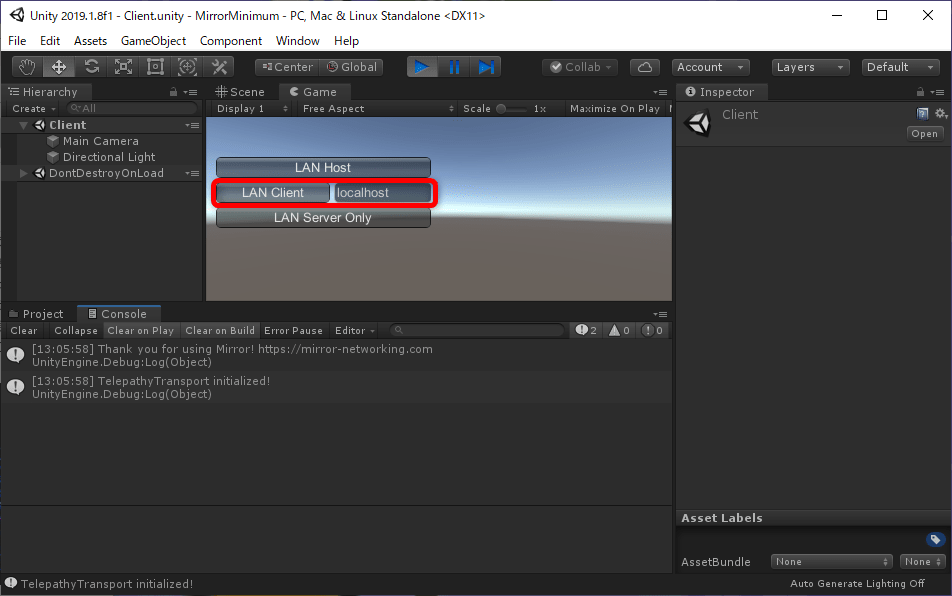Adjust the Game view Scale slider
The width and height of the screenshot is (952, 596).
512,109
